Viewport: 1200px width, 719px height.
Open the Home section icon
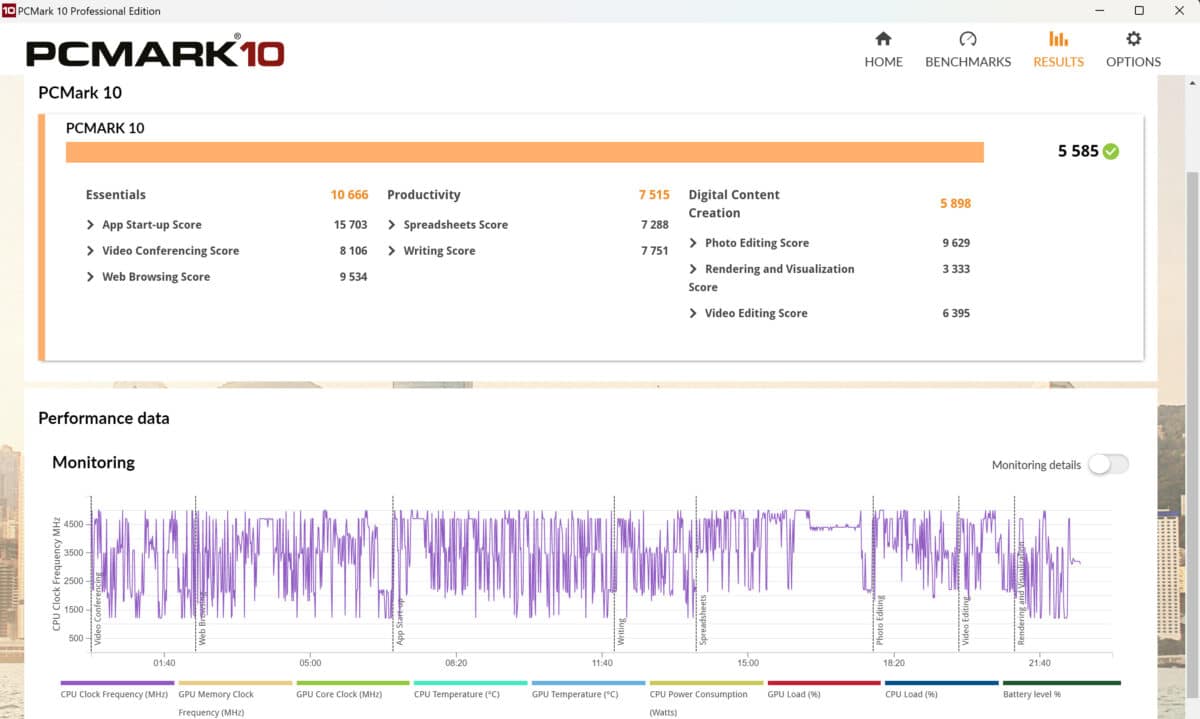tap(883, 39)
